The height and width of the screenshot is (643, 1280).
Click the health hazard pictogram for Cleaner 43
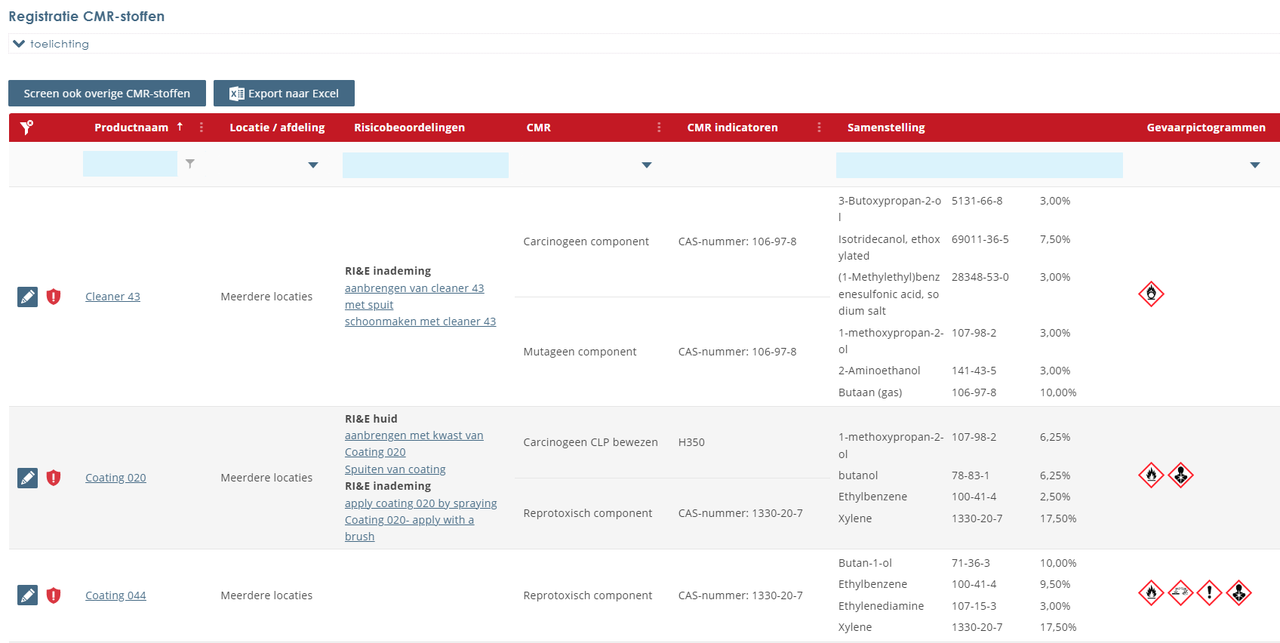pyautogui.click(x=1151, y=295)
